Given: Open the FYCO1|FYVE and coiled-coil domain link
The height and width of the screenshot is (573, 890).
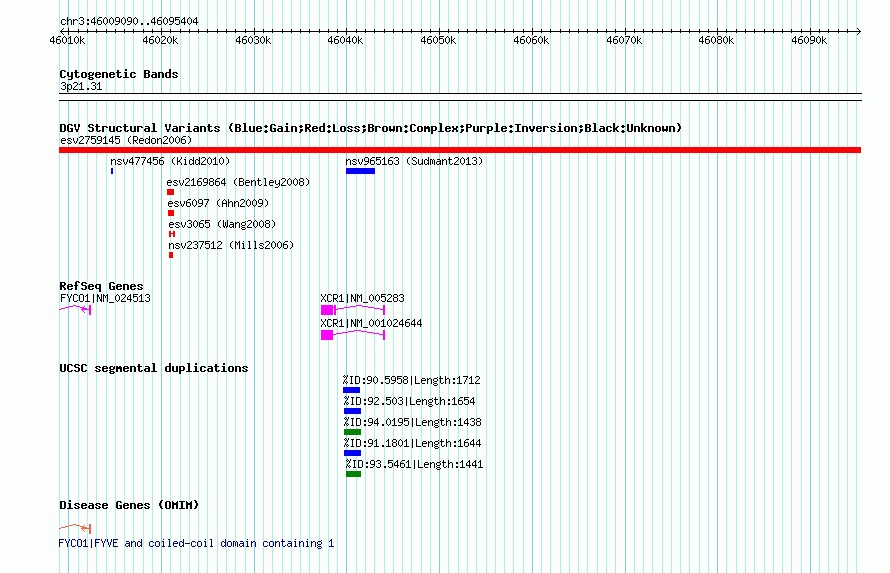Looking at the screenshot, I should [196, 543].
